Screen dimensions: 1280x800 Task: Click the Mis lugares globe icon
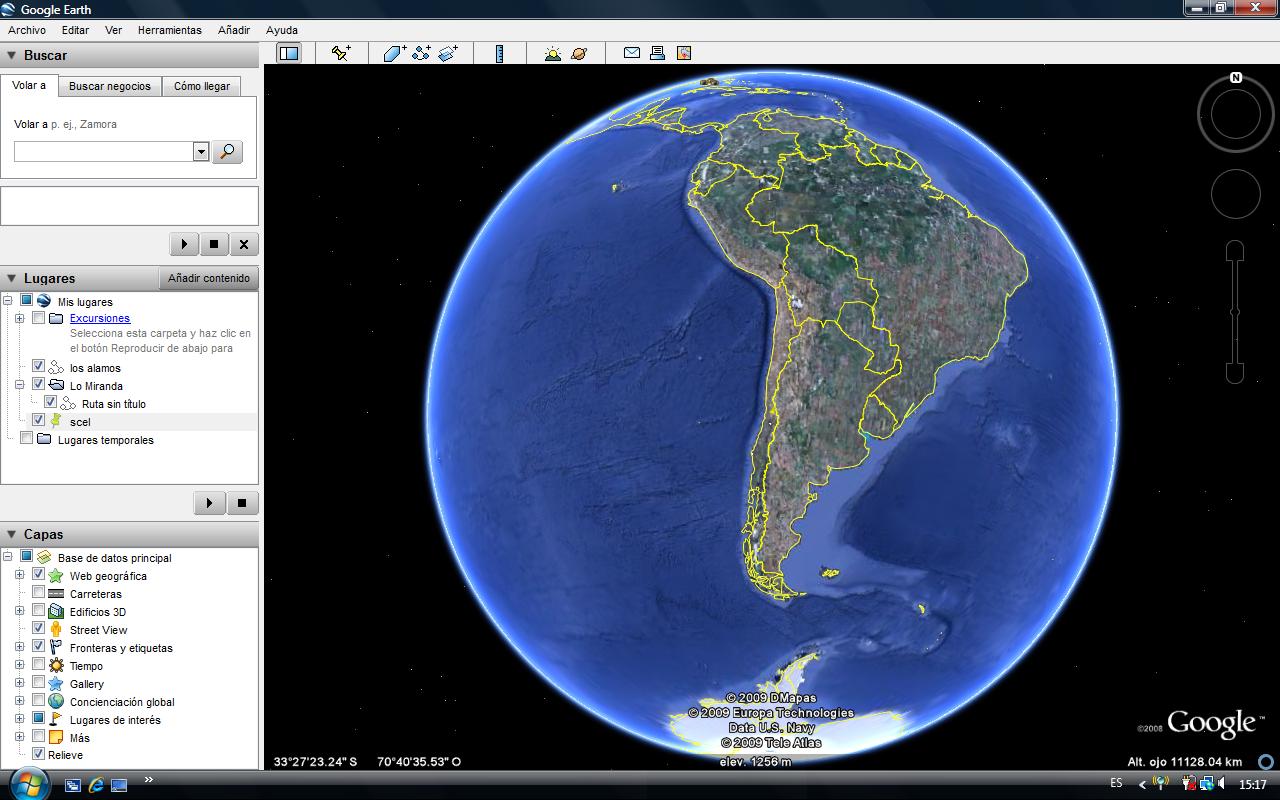(x=44, y=302)
